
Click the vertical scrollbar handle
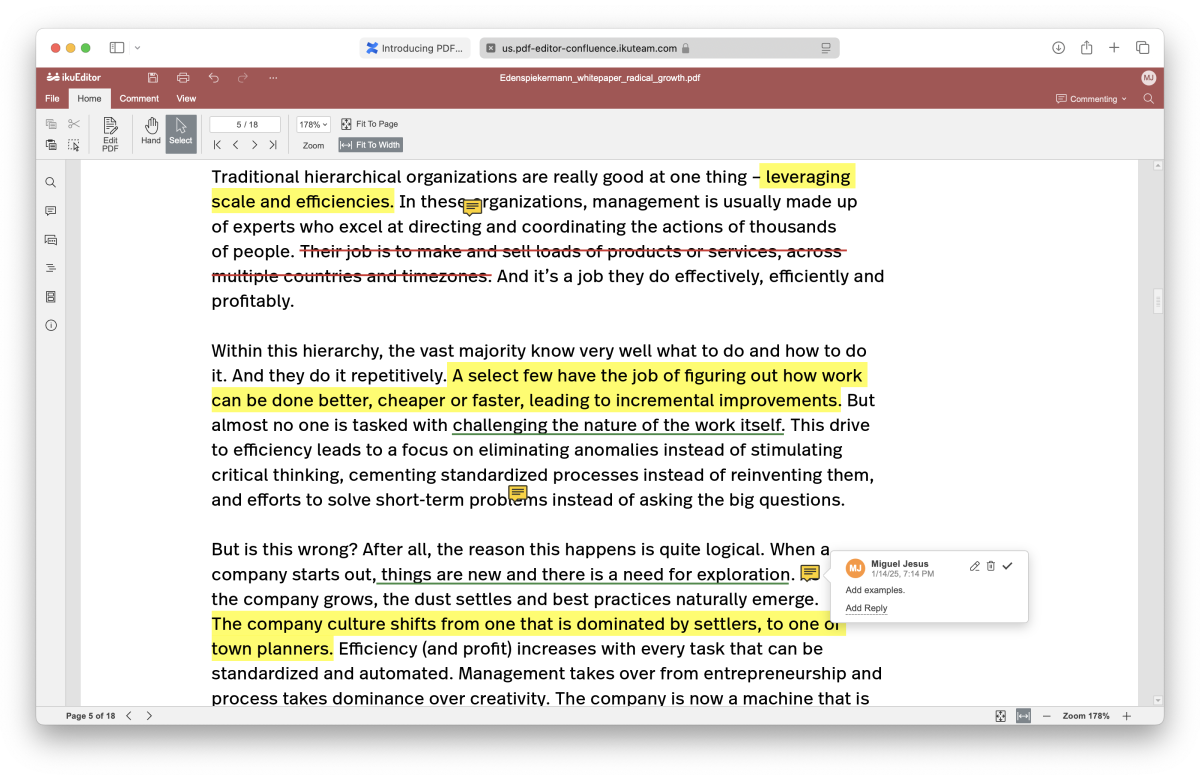pos(1158,300)
